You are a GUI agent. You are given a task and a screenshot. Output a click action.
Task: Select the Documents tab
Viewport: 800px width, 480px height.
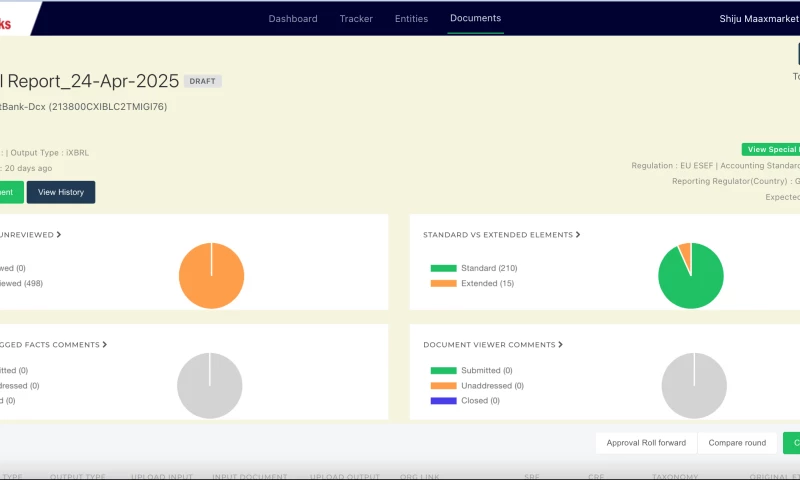click(476, 18)
